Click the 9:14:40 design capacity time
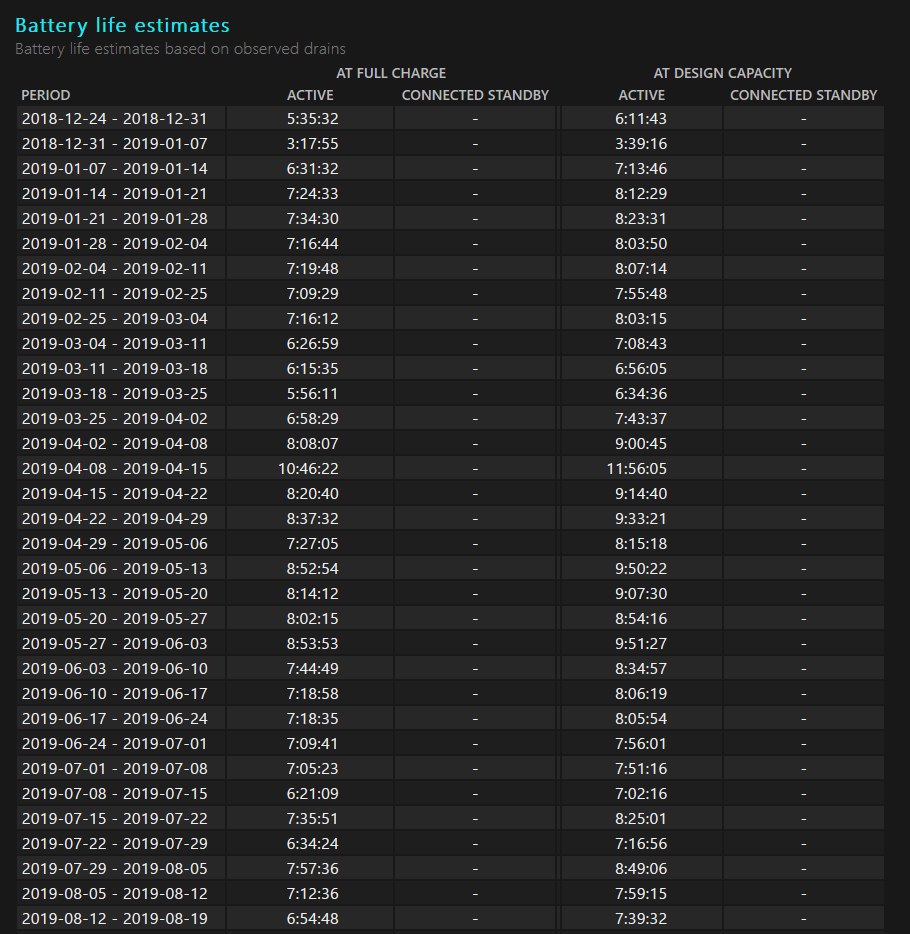 click(641, 494)
